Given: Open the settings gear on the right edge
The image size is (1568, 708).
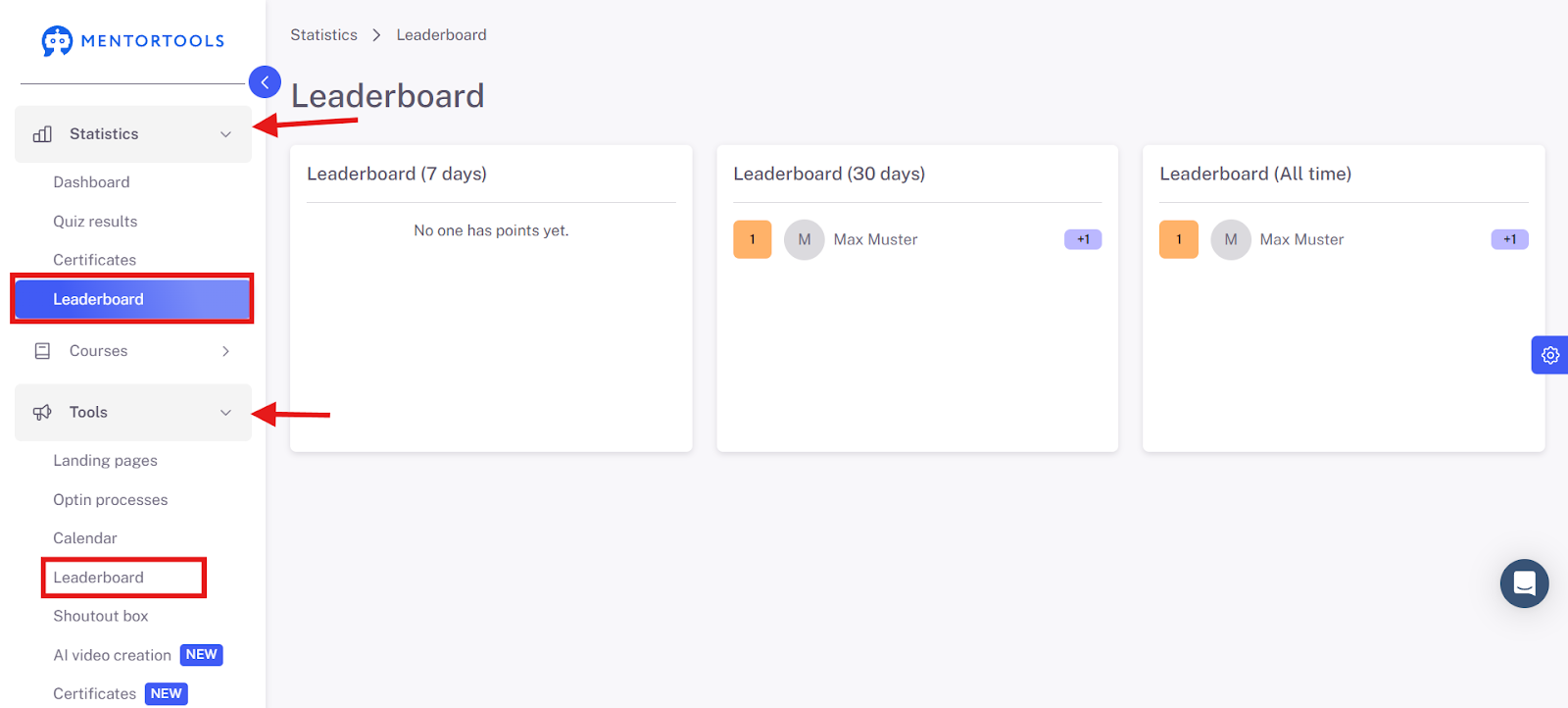Looking at the screenshot, I should (1550, 355).
